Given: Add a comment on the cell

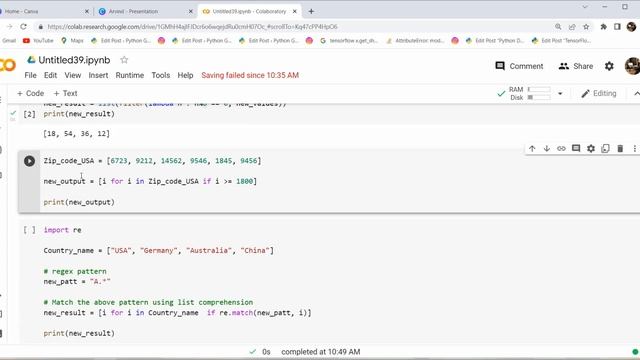Looking at the screenshot, I should point(576,149).
